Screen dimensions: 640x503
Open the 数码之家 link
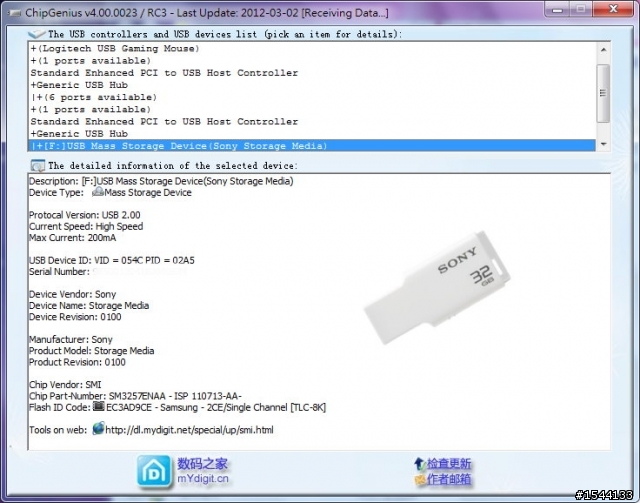[202, 463]
